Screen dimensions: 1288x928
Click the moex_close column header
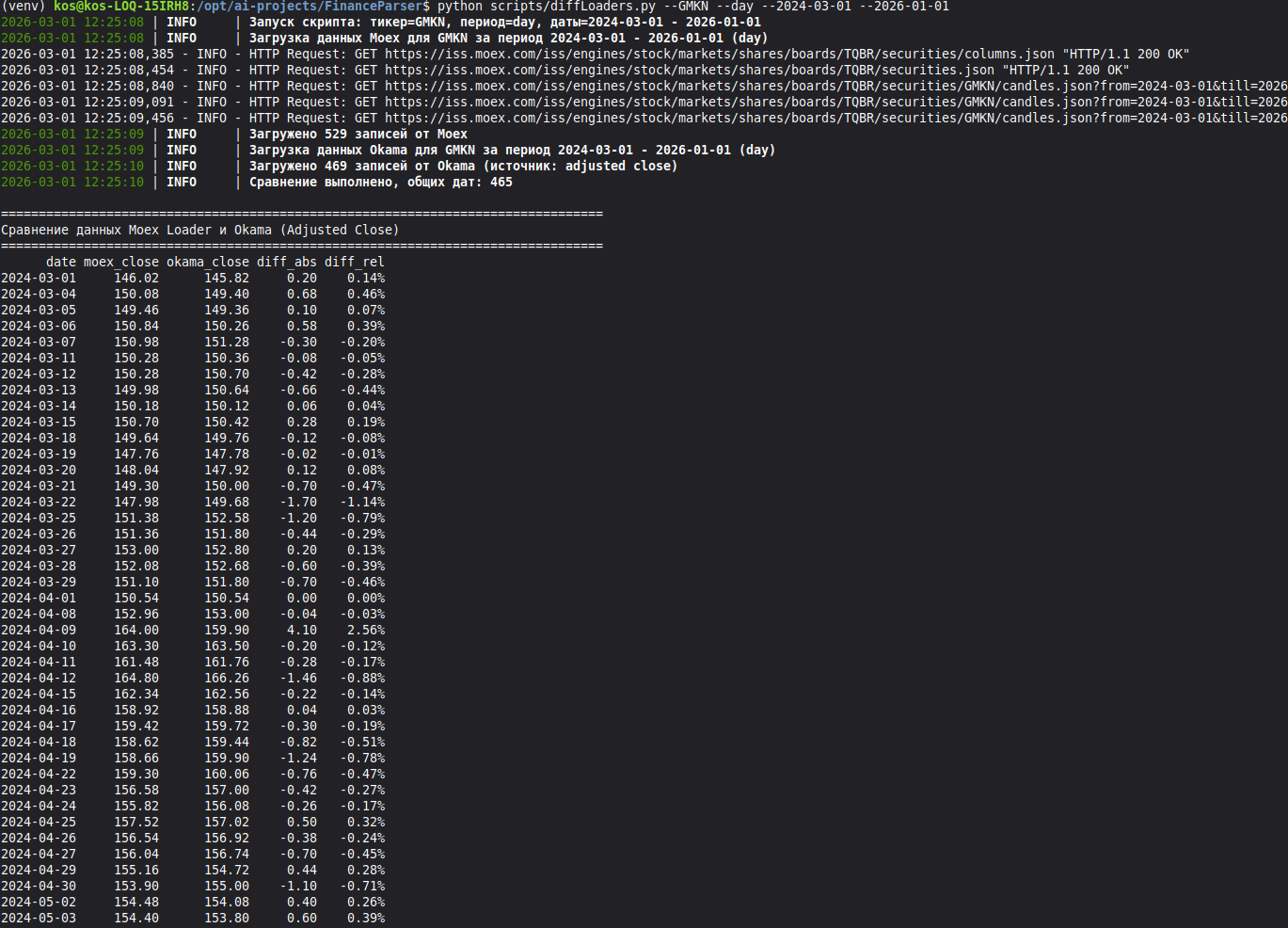pos(120,262)
